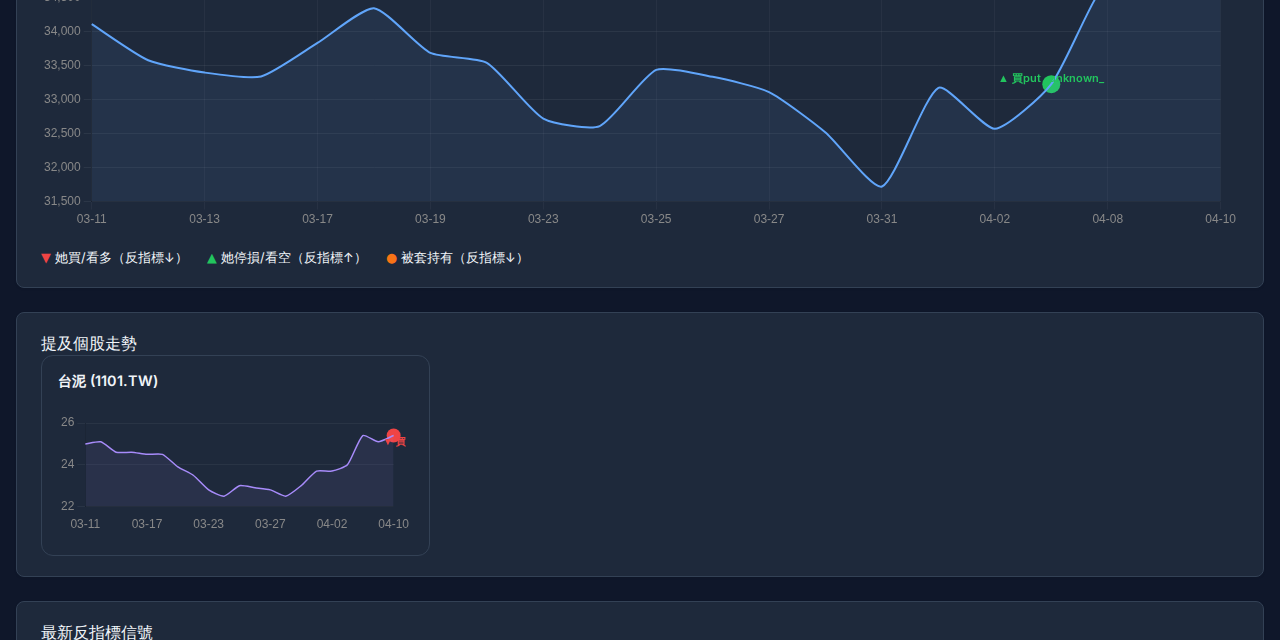The image size is (1280, 640).
Task: Click the 提及個股走勢 section heading
Action: [x=89, y=343]
